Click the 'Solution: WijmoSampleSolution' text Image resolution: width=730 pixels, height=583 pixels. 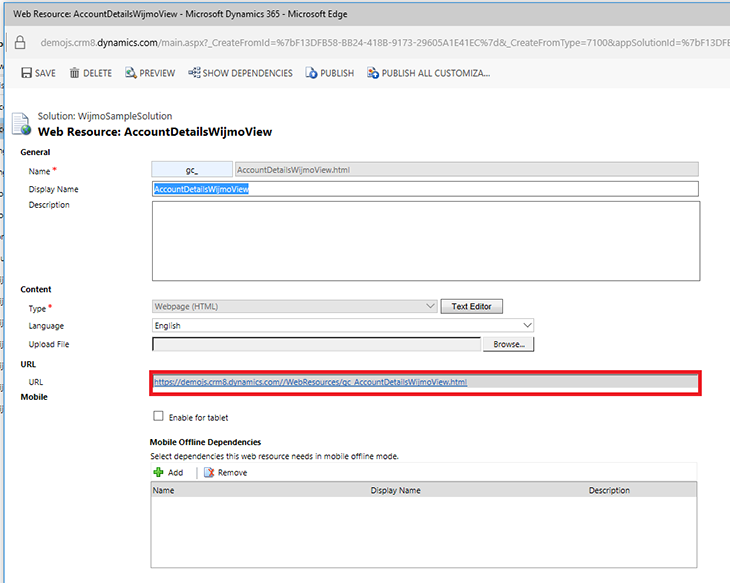tap(105, 116)
